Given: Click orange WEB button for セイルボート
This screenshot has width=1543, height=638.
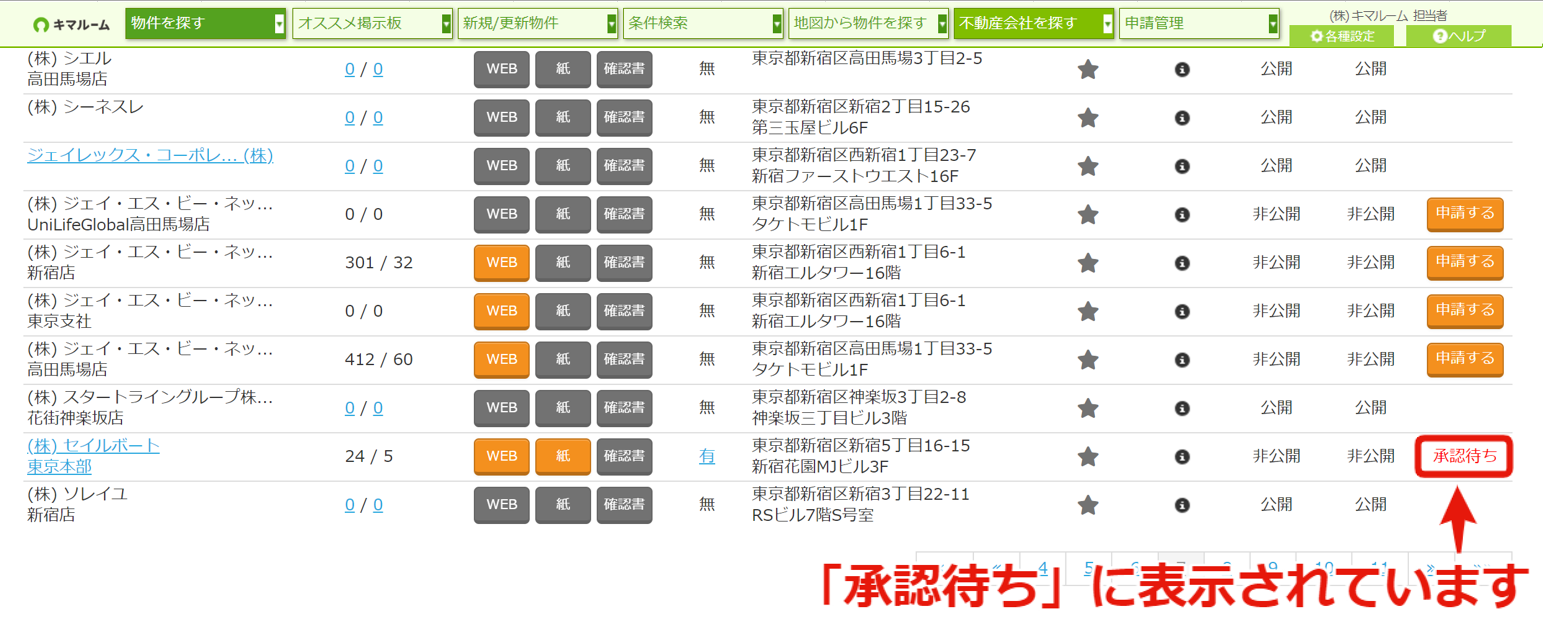Looking at the screenshot, I should coord(502,456).
